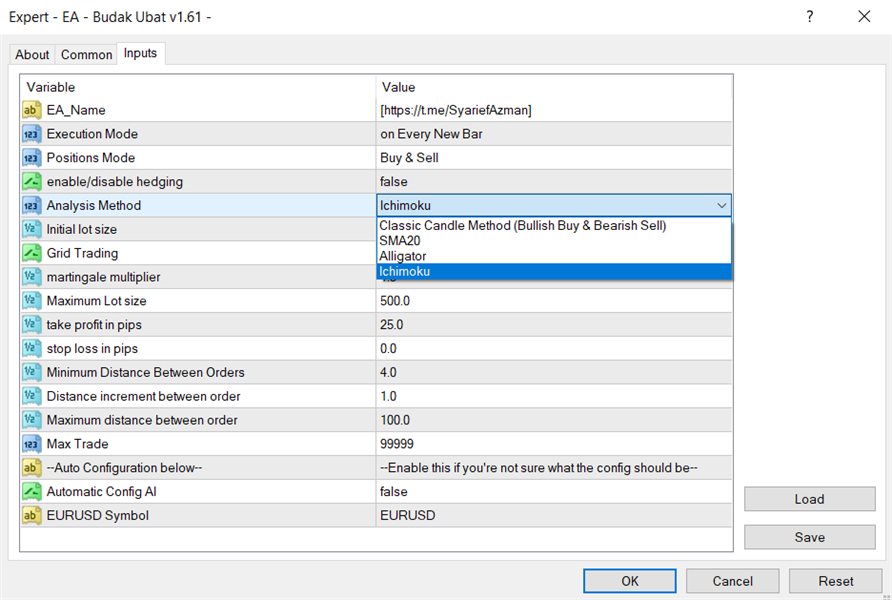
Task: Select Classic Candle Method from the list
Action: 522,226
